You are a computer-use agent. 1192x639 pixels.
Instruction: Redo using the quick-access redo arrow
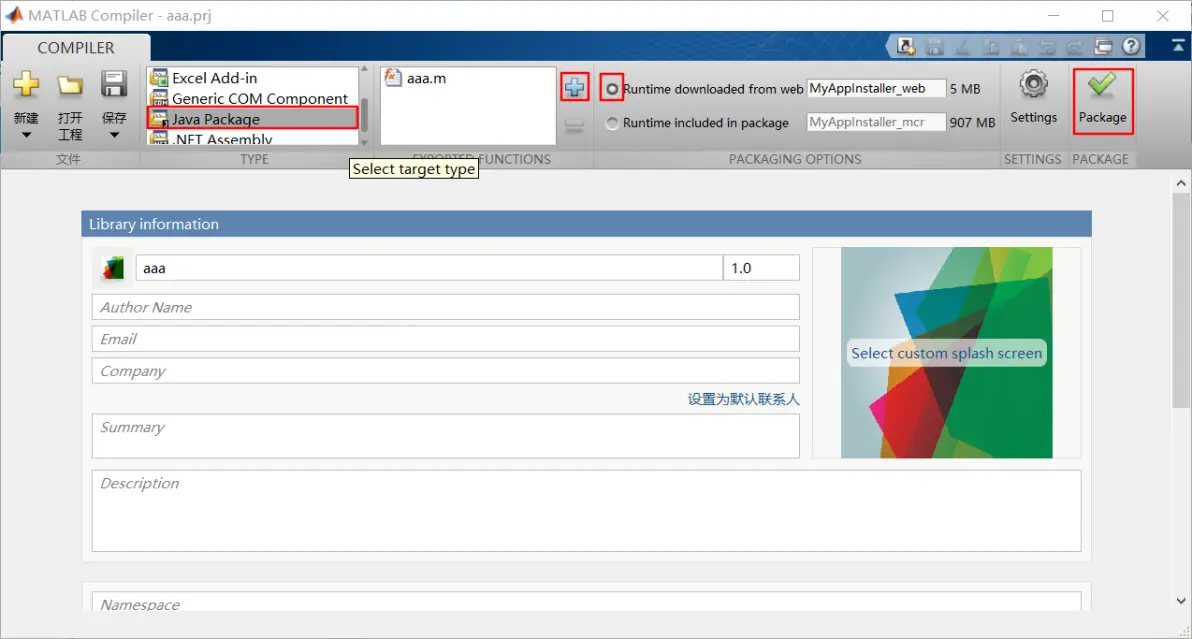(x=1075, y=46)
